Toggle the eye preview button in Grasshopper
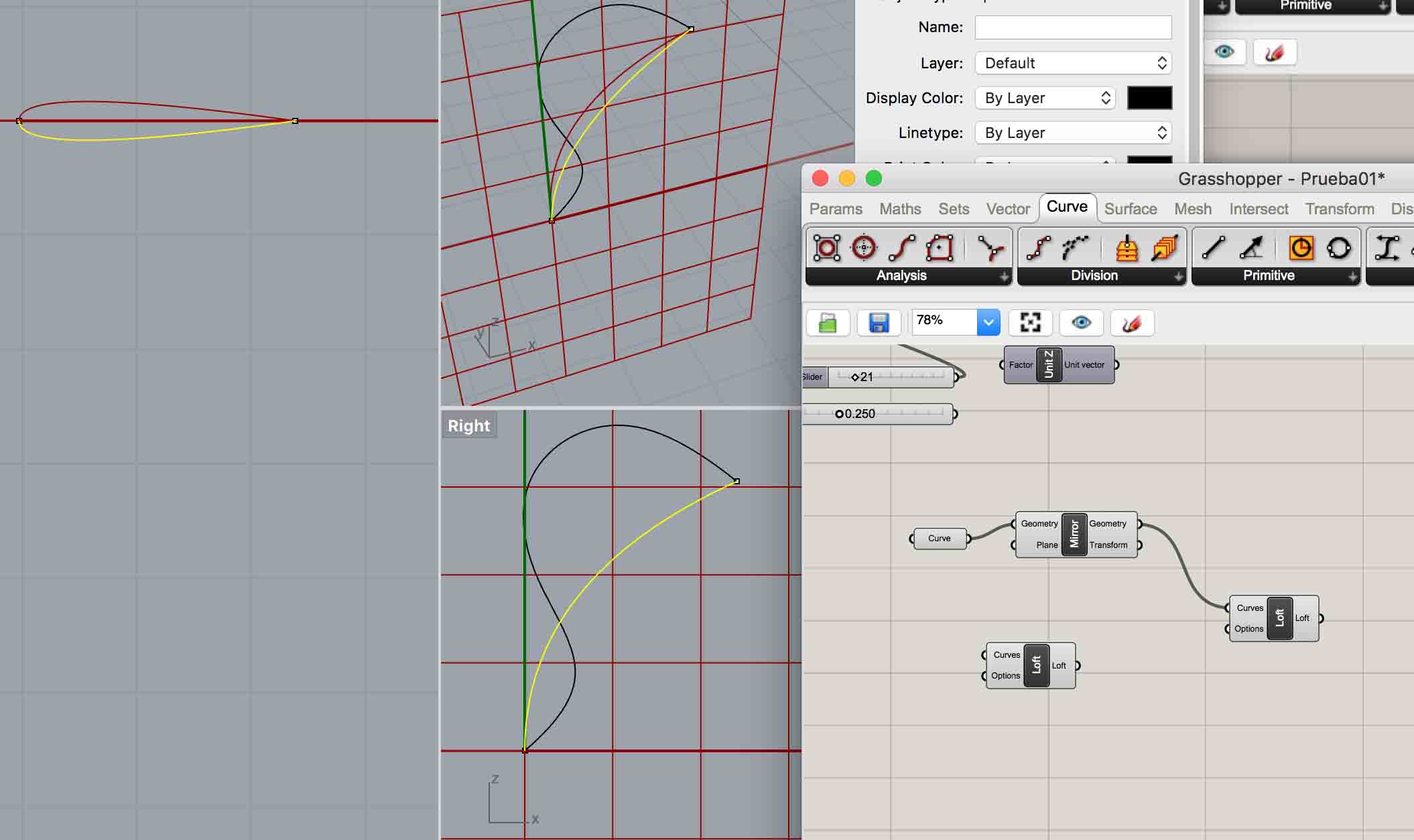The width and height of the screenshot is (1414, 840). (x=1081, y=323)
